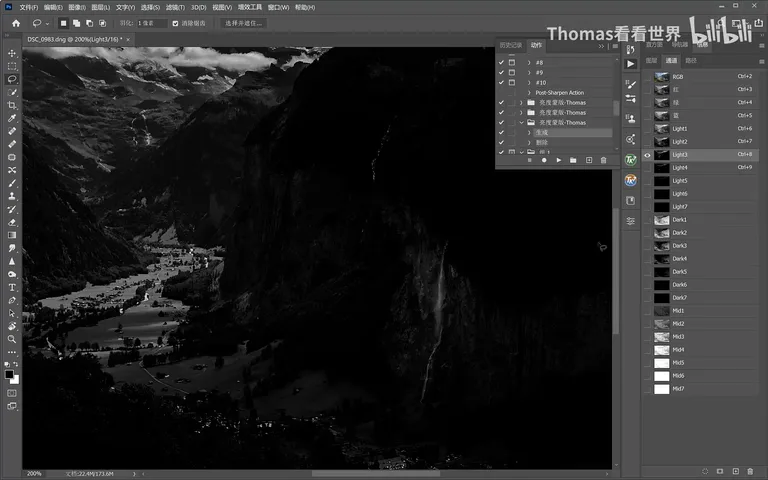
Task: Select the Zoom tool
Action: coord(12,339)
